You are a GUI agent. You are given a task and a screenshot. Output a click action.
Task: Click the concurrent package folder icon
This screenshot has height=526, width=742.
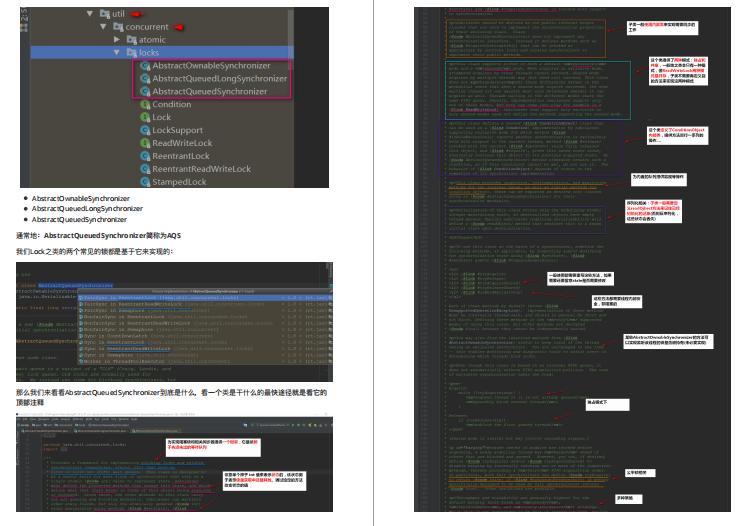coord(118,27)
